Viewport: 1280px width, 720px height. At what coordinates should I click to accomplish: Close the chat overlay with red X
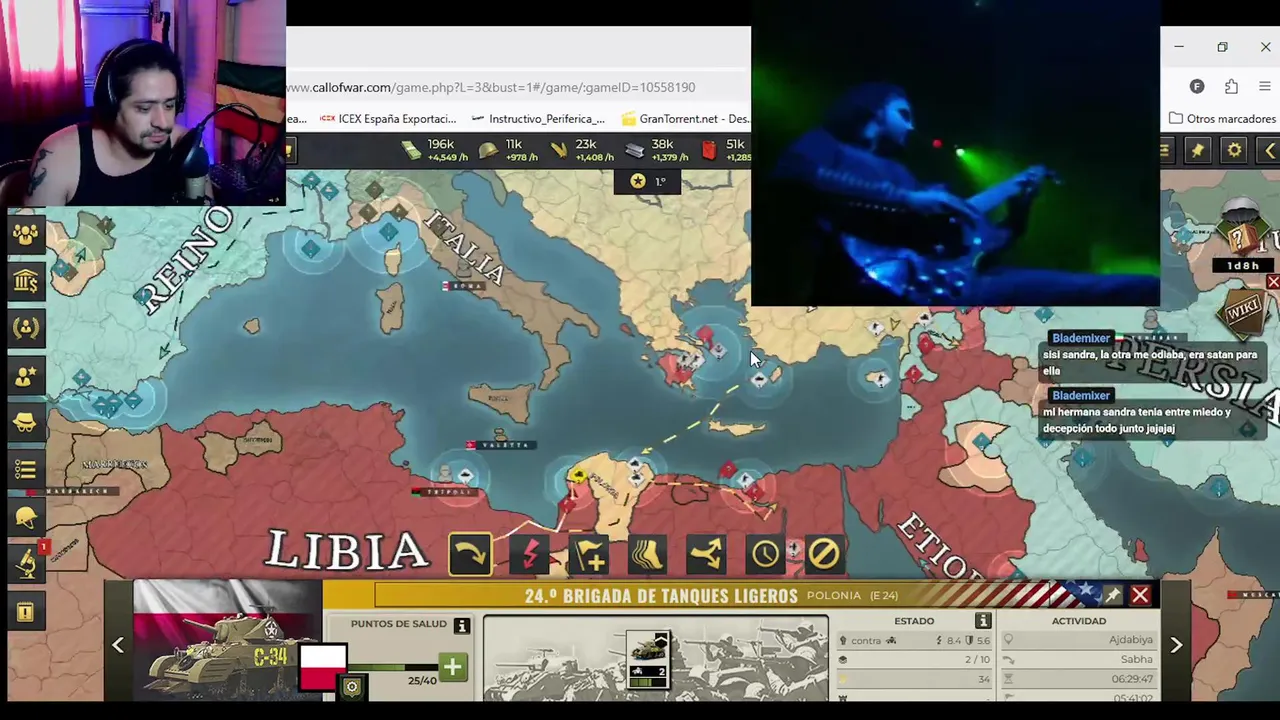tap(1273, 283)
